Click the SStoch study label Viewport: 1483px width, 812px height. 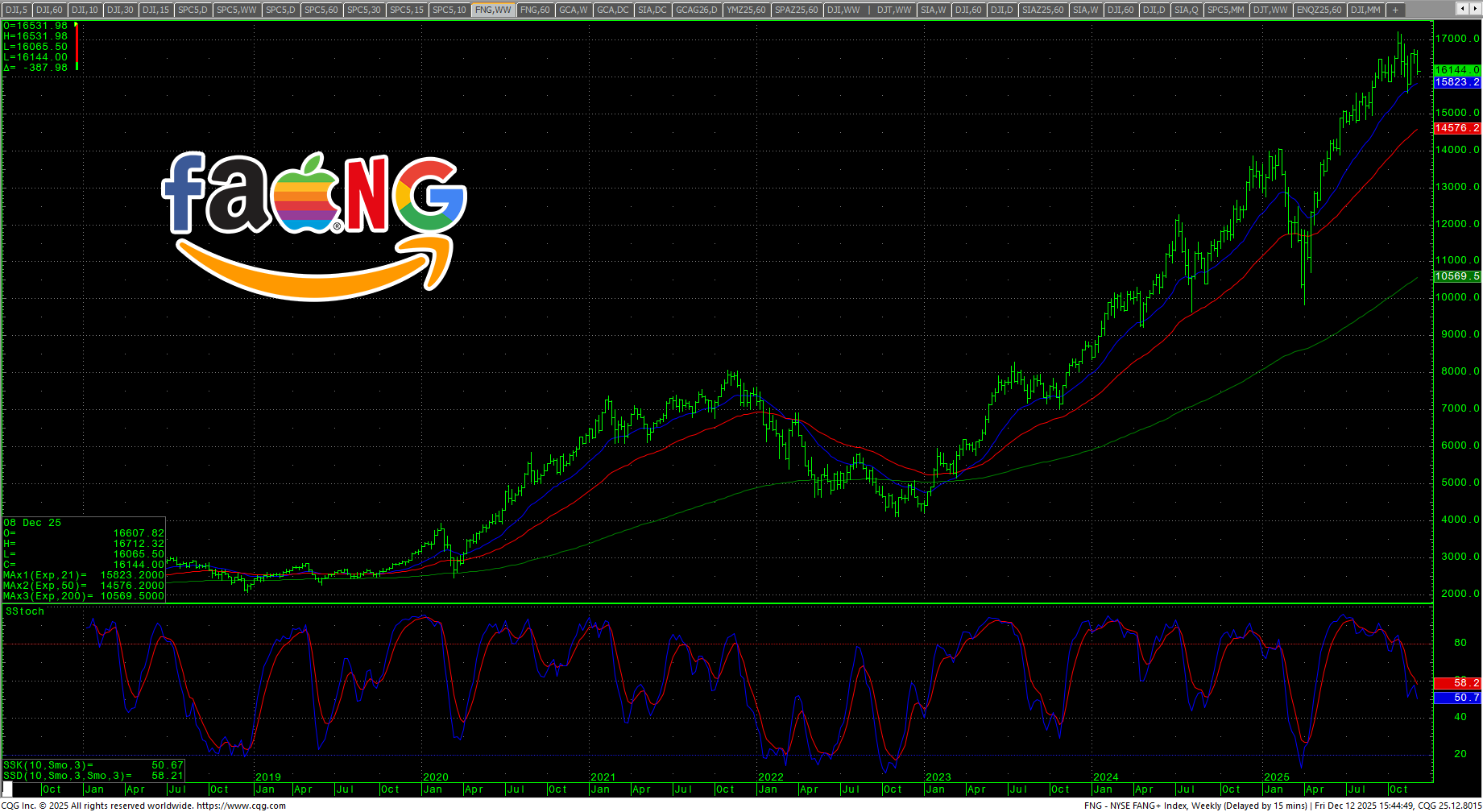click(x=25, y=611)
